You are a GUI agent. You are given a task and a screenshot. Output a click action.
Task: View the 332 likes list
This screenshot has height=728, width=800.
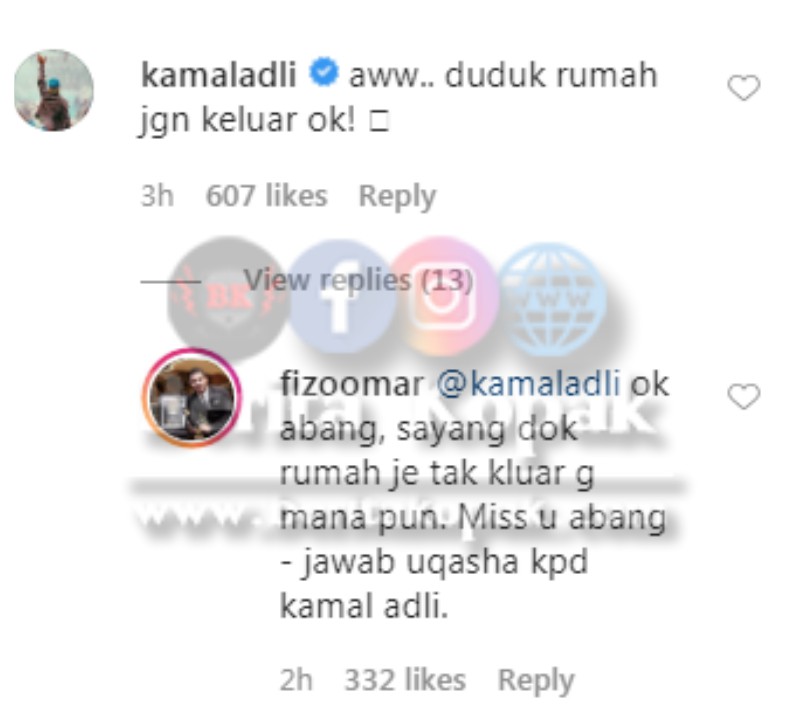[x=405, y=681]
